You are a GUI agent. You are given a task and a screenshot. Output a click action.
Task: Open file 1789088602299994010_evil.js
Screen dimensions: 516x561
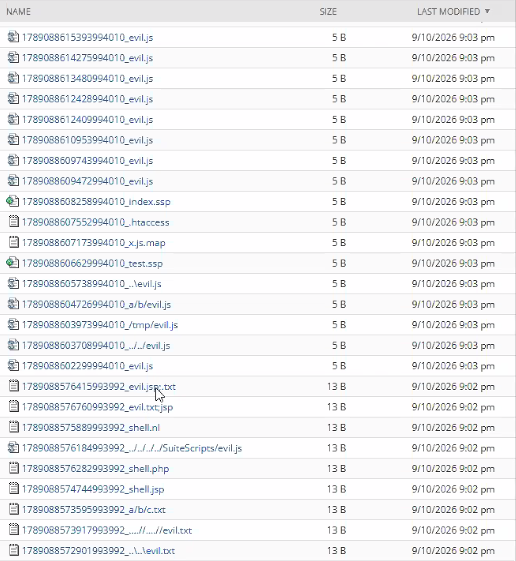click(87, 366)
